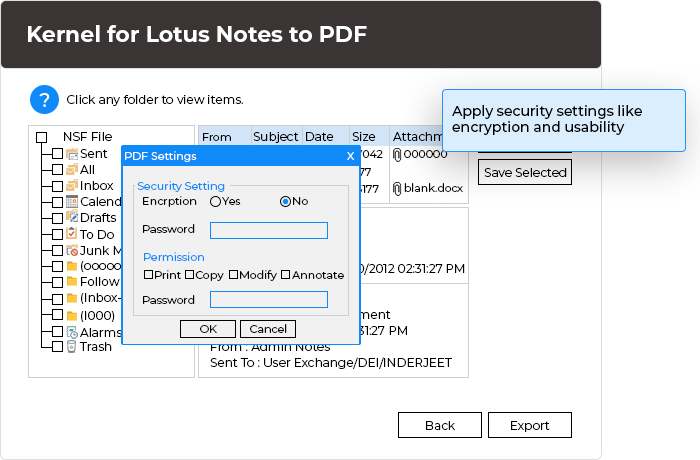Click the Calendar folder icon

[72, 202]
